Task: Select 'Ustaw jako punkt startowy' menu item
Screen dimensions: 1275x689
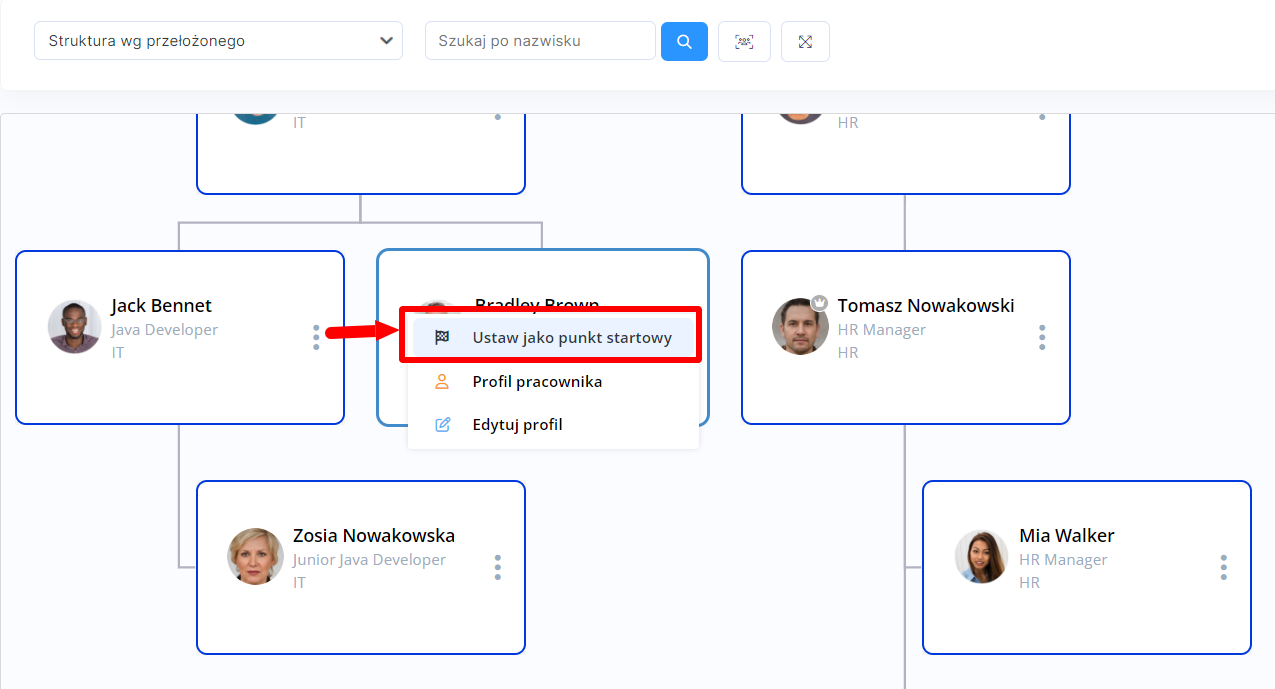Action: pyautogui.click(x=571, y=338)
